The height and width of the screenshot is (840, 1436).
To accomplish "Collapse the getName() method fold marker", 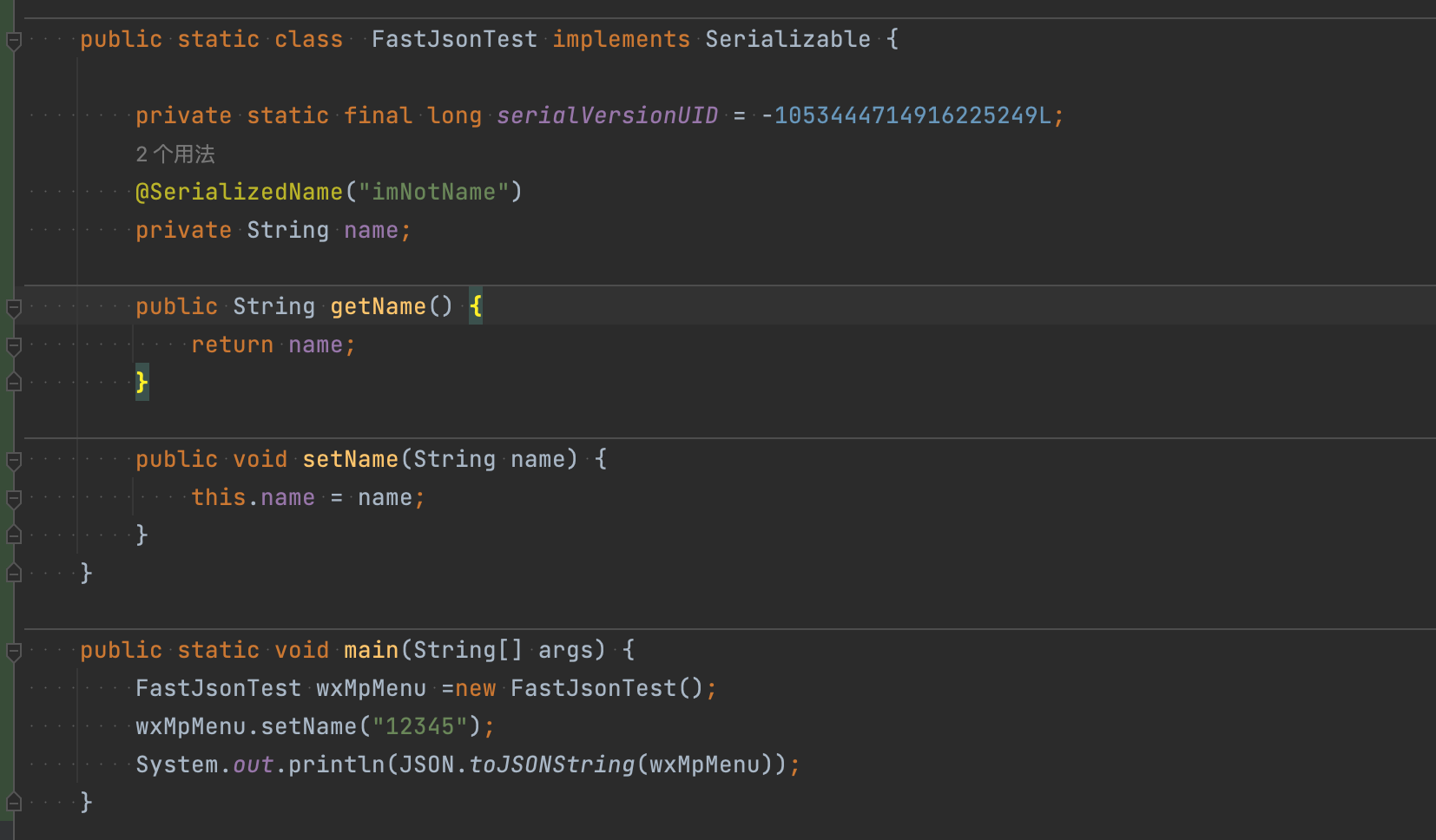I will point(14,307).
